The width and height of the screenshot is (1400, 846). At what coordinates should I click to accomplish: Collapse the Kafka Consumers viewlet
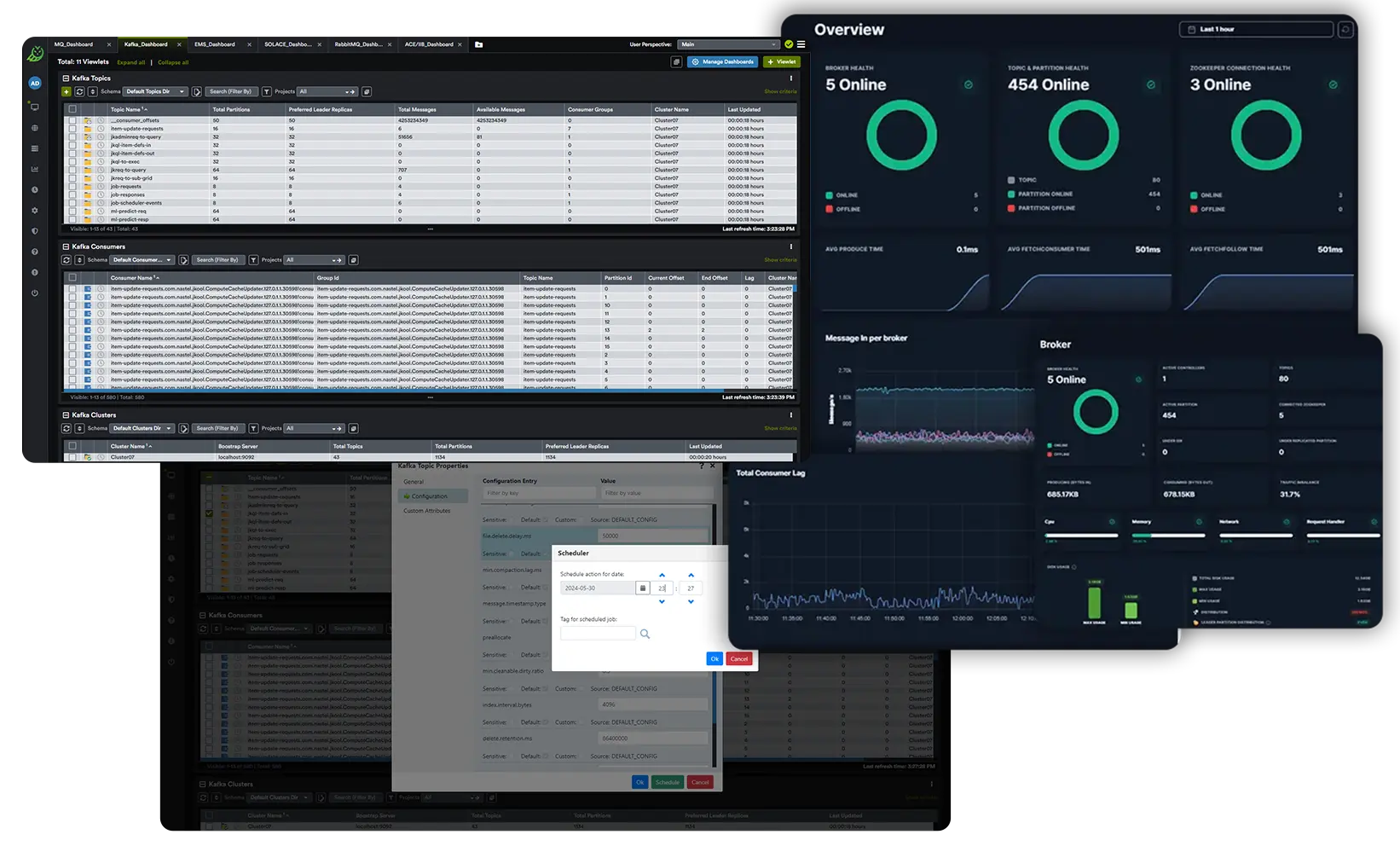[x=66, y=246]
